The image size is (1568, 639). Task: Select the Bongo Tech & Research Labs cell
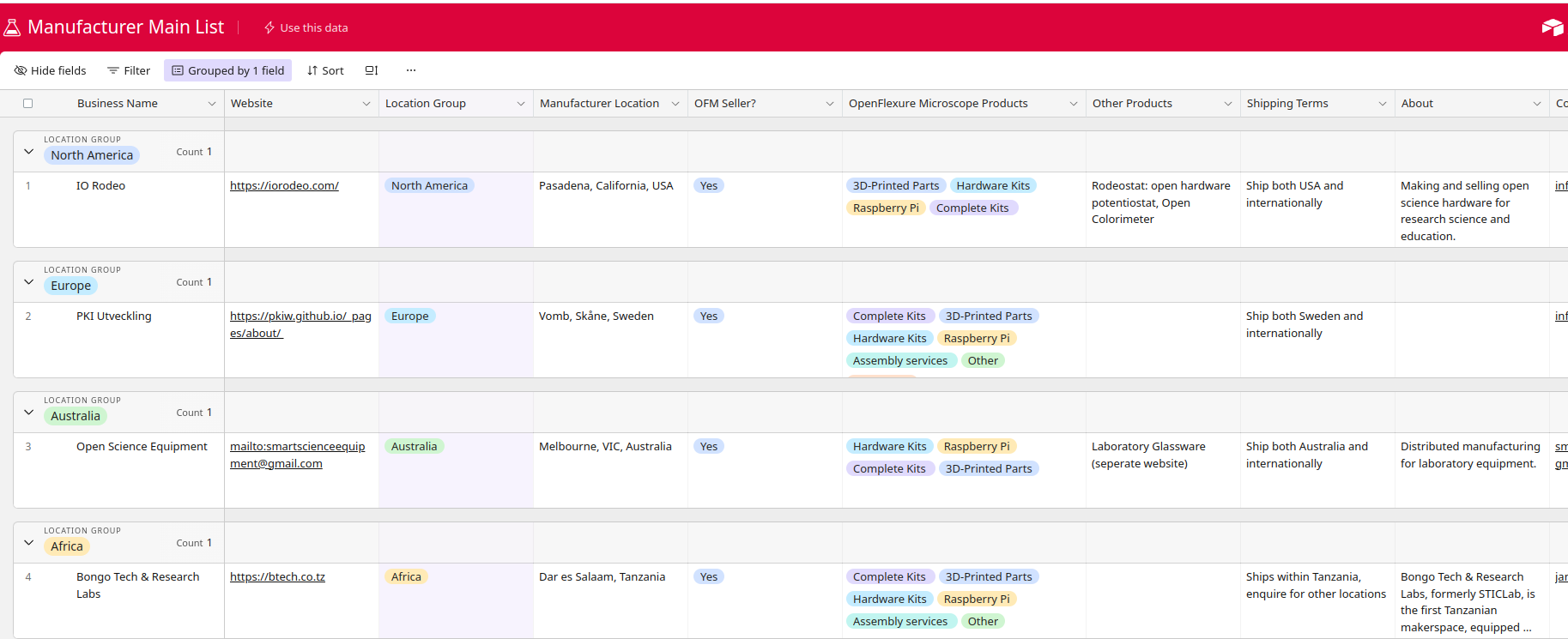[118, 600]
